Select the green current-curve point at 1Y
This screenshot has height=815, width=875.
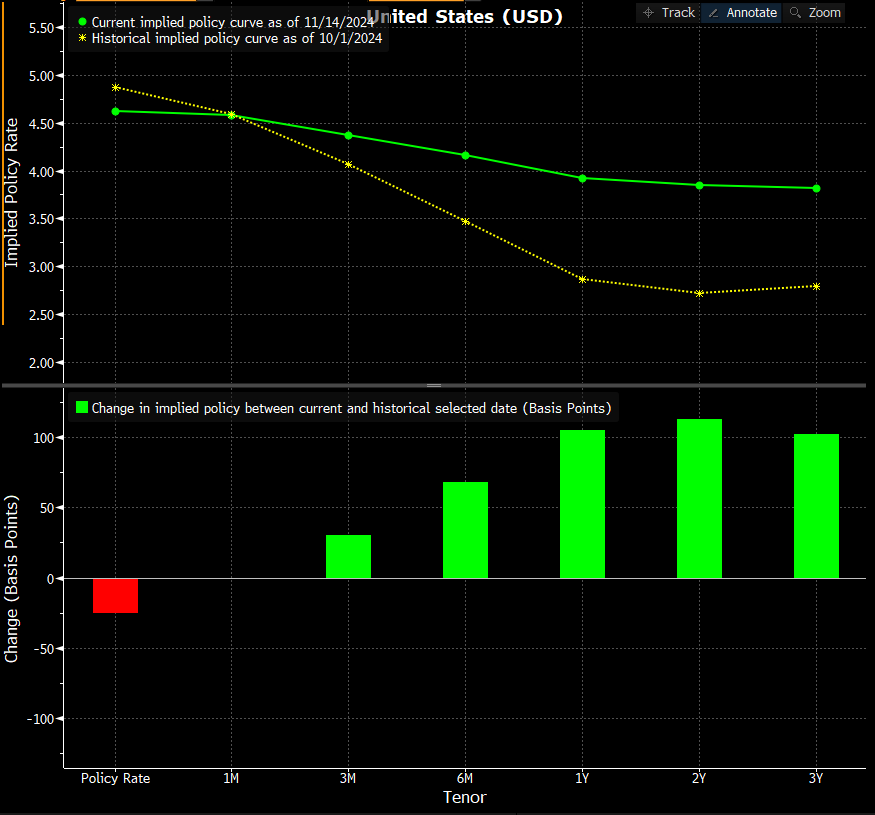click(x=583, y=179)
